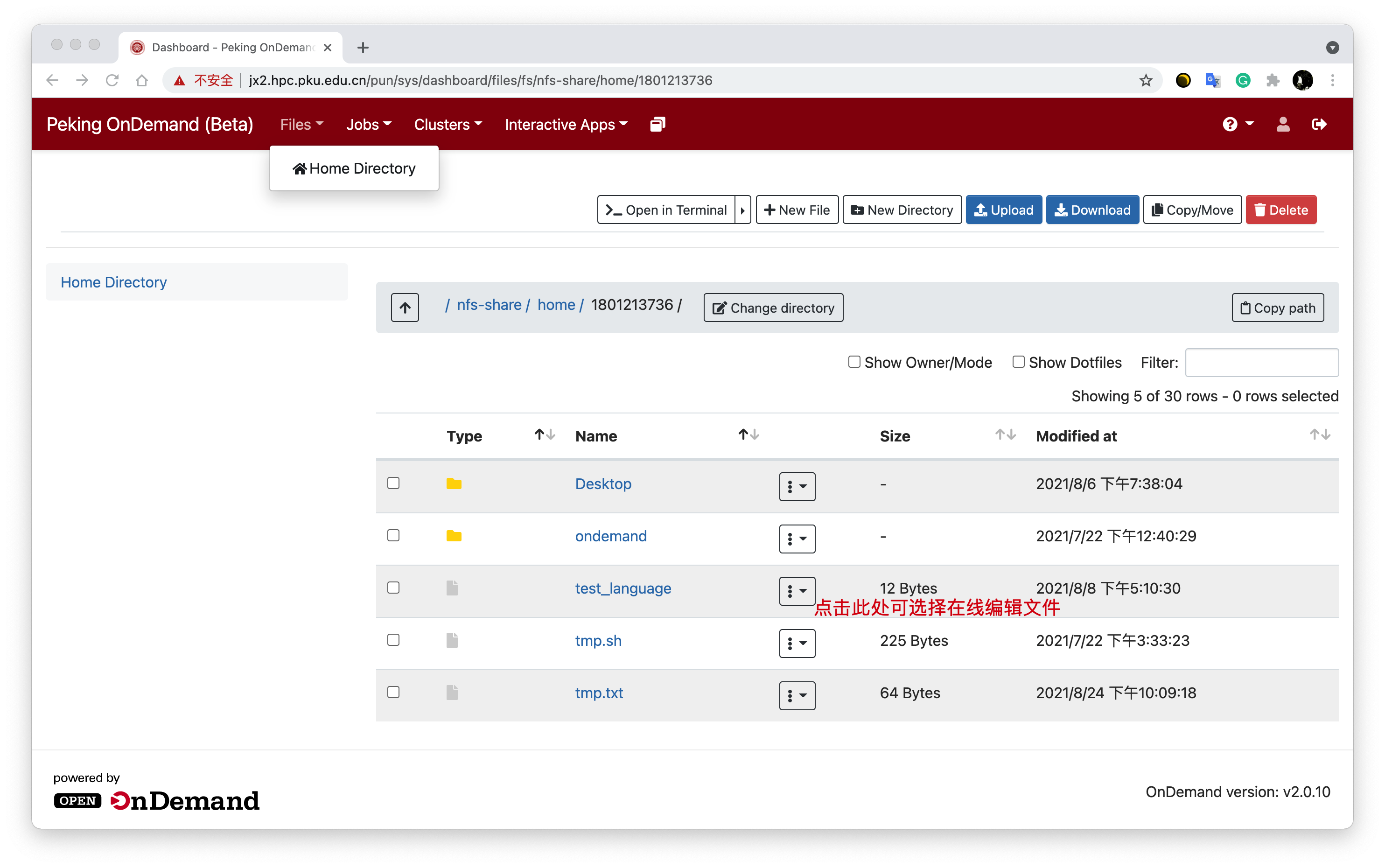Open the Extensions puzzle icon
This screenshot has width=1385, height=868.
1273,80
